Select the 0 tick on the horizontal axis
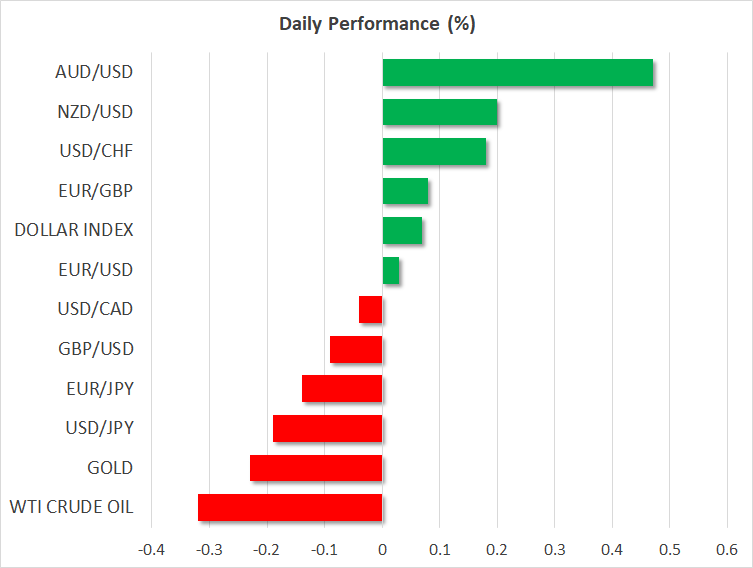753x568 pixels. [x=382, y=549]
